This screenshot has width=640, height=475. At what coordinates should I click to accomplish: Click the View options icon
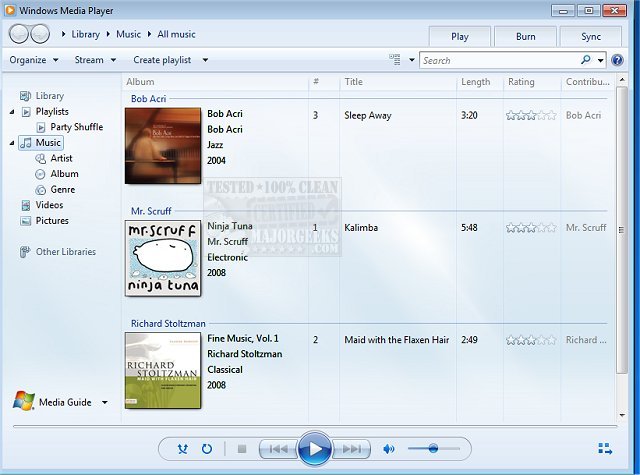395,60
